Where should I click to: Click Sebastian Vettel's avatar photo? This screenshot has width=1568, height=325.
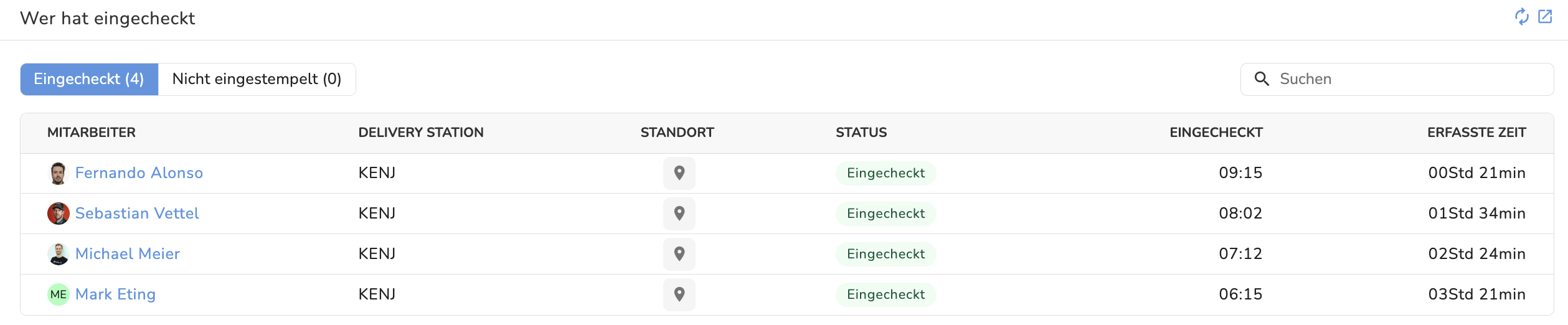59,214
